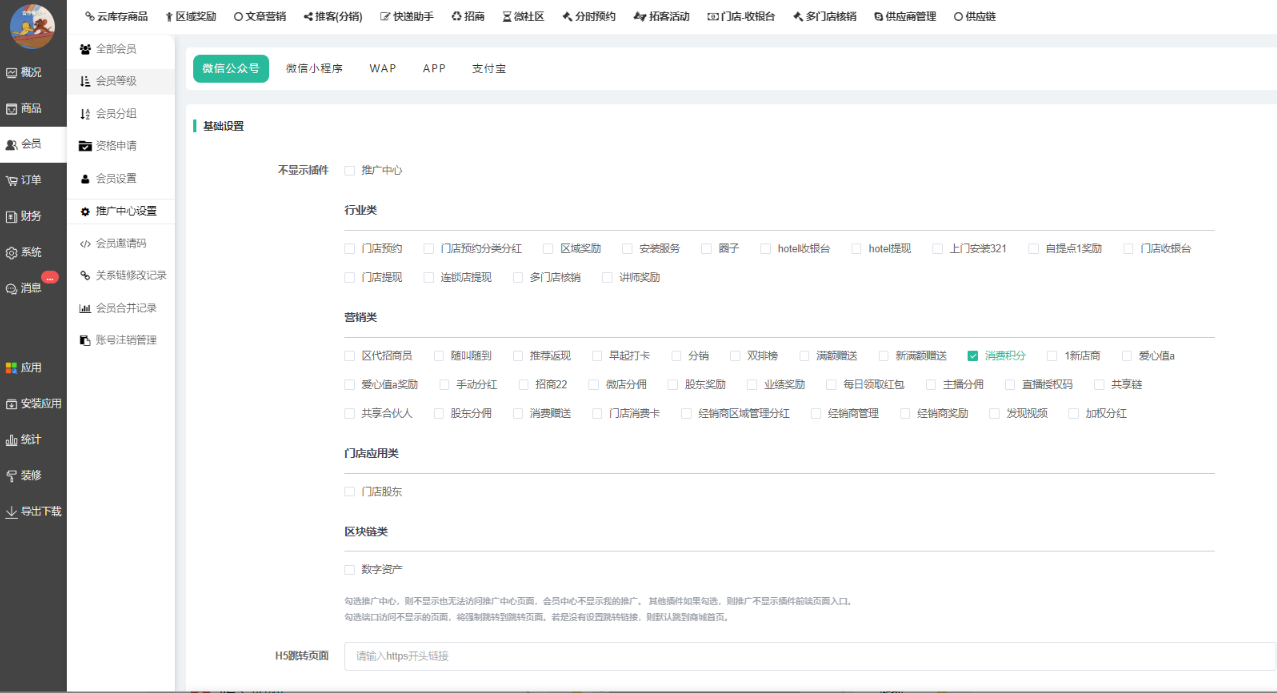Open 概况 overview icon in sidebar
The height and width of the screenshot is (693, 1277).
pos(12,72)
